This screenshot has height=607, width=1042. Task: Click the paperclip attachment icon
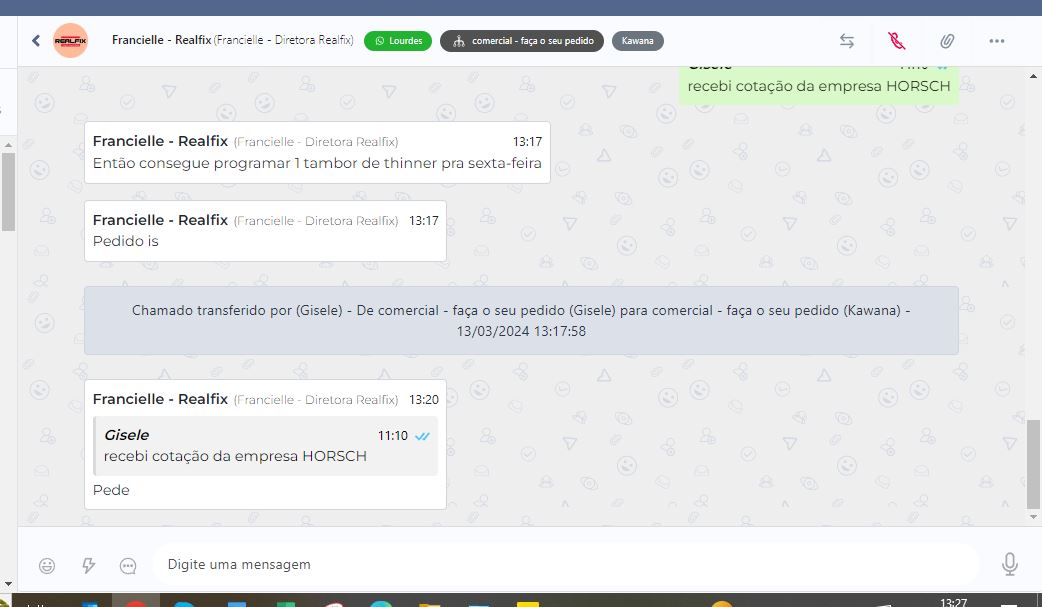pyautogui.click(x=946, y=41)
